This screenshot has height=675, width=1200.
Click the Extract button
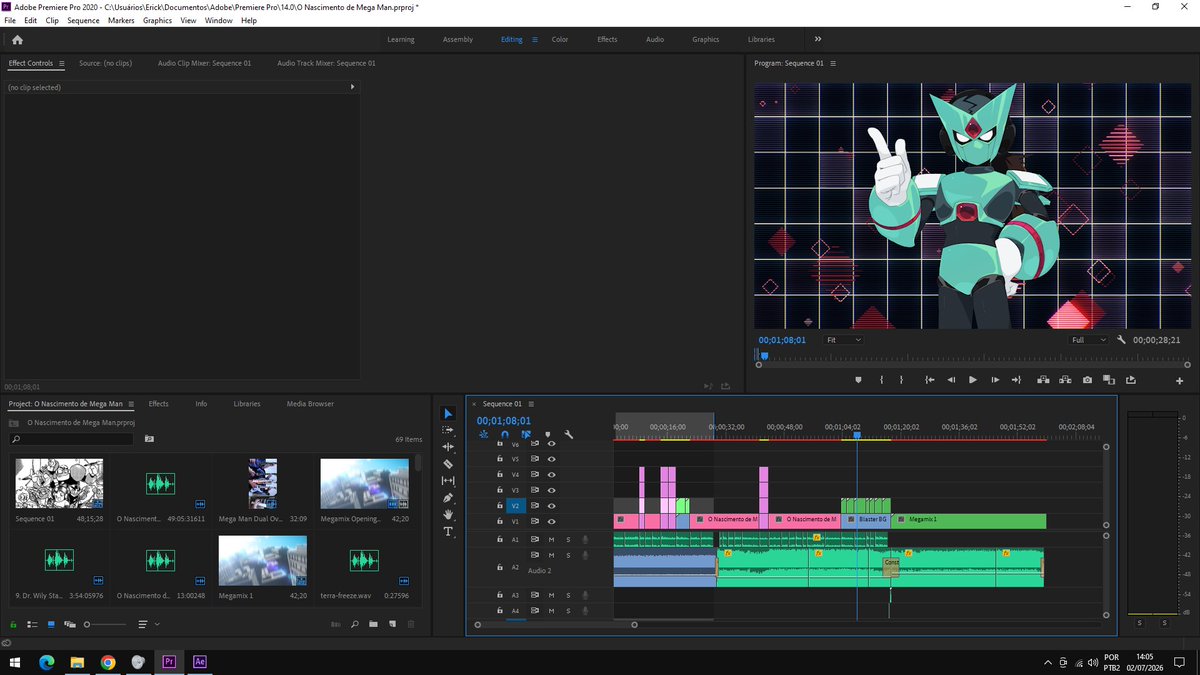pyautogui.click(x=1065, y=380)
